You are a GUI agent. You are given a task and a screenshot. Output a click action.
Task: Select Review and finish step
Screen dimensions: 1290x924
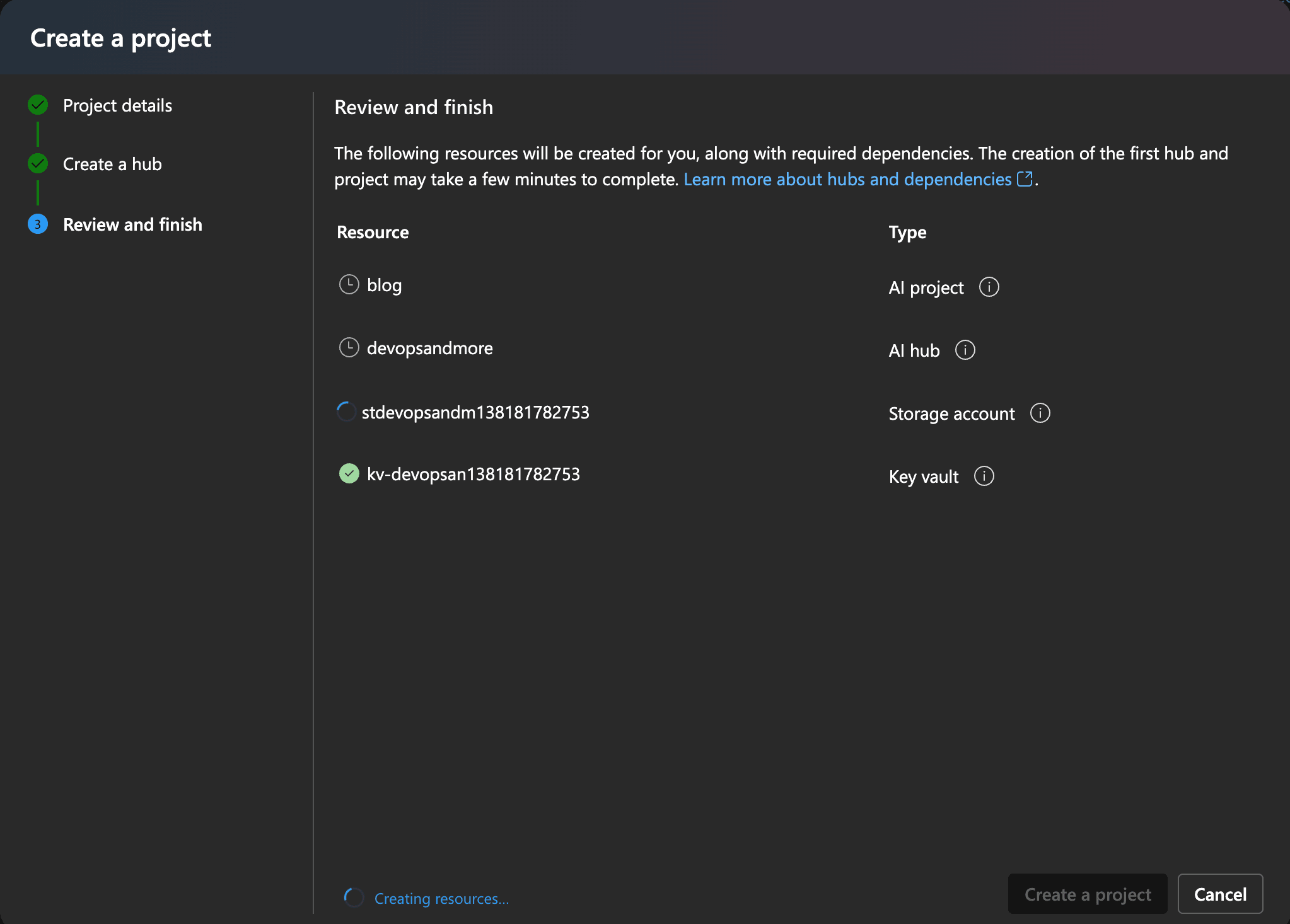pos(132,225)
